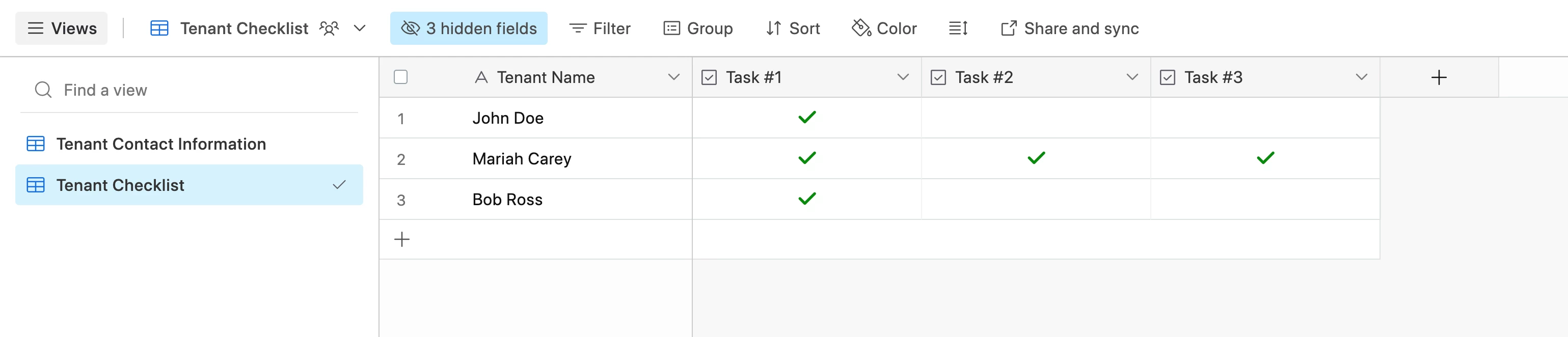The image size is (1568, 337).
Task: Expand the Tenant Checklist view chevron
Action: [x=360, y=28]
